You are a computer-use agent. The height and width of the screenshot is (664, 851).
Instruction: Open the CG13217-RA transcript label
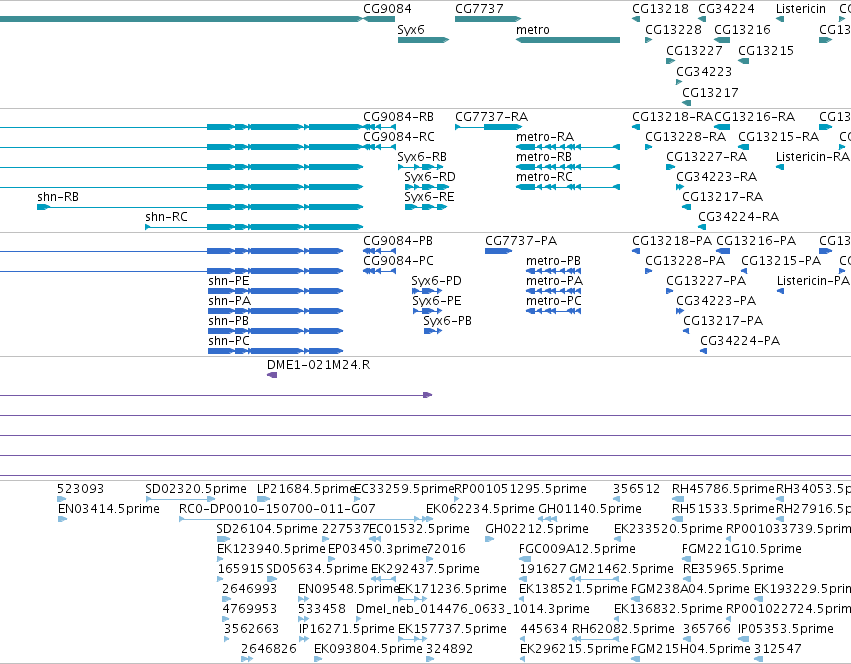722,197
